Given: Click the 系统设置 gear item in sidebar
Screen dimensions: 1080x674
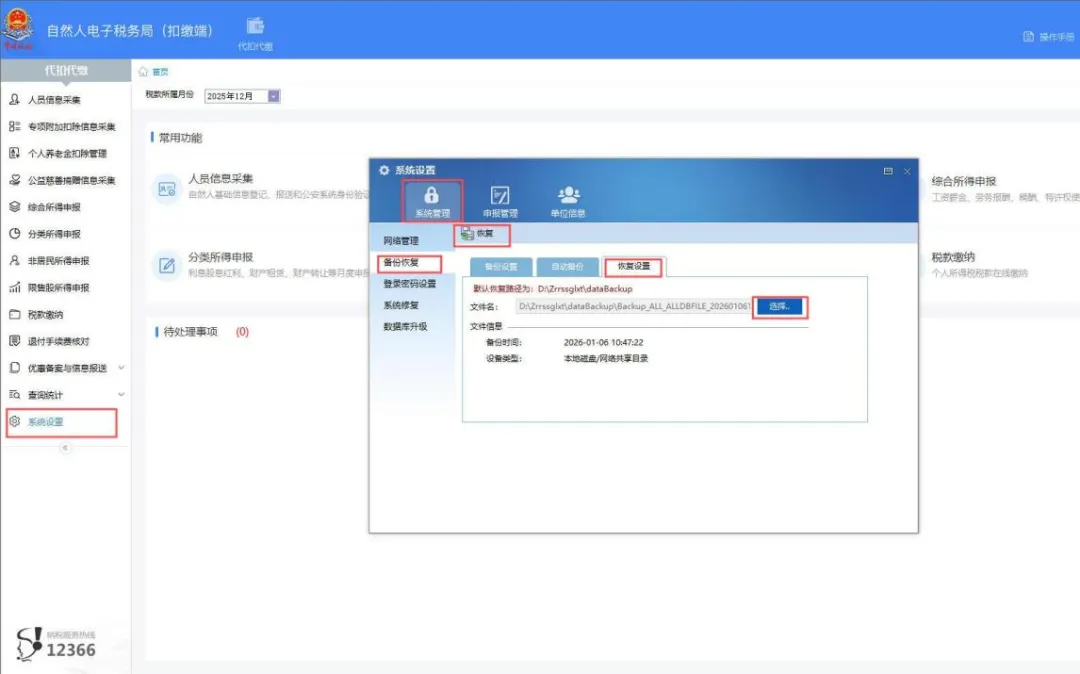Looking at the screenshot, I should (61, 422).
